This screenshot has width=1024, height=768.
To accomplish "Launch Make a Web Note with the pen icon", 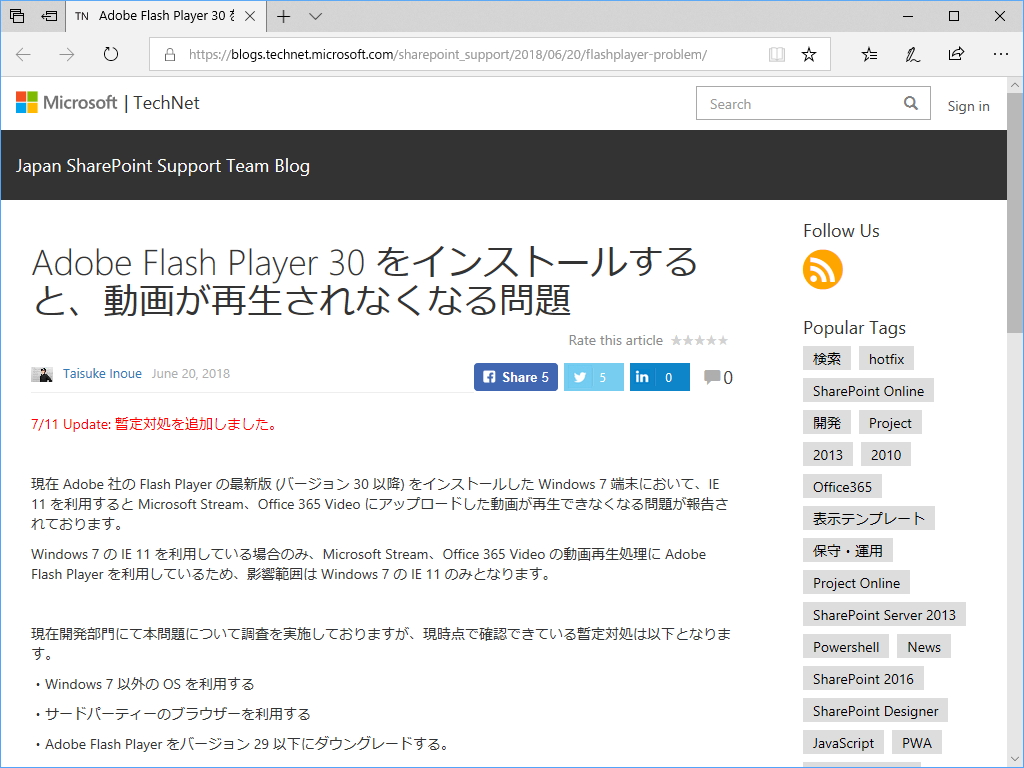I will coord(911,54).
